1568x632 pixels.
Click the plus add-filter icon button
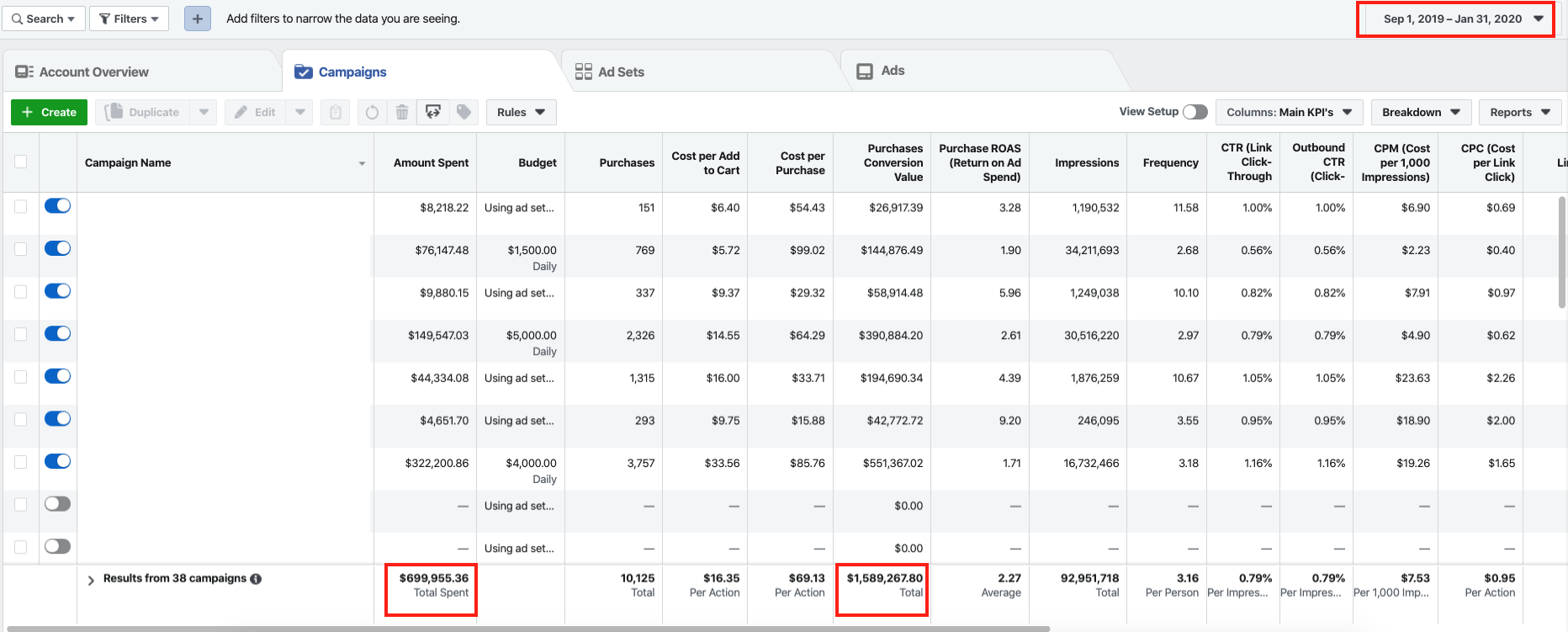tap(198, 19)
